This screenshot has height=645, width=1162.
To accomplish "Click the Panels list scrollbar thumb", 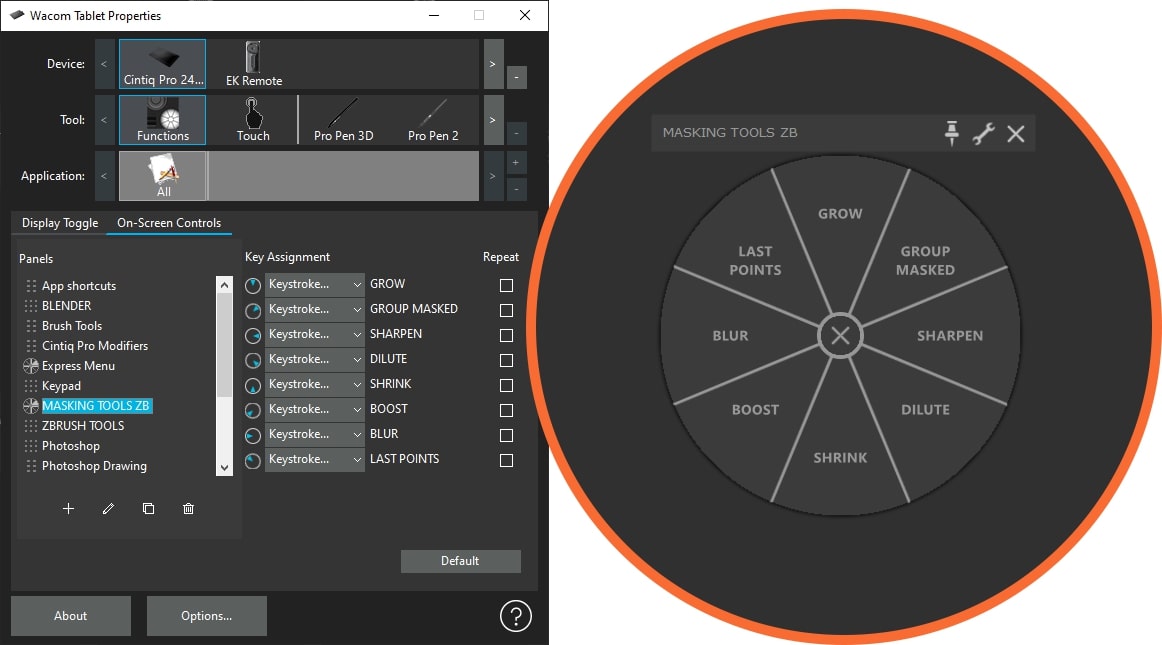I will pyautogui.click(x=224, y=345).
